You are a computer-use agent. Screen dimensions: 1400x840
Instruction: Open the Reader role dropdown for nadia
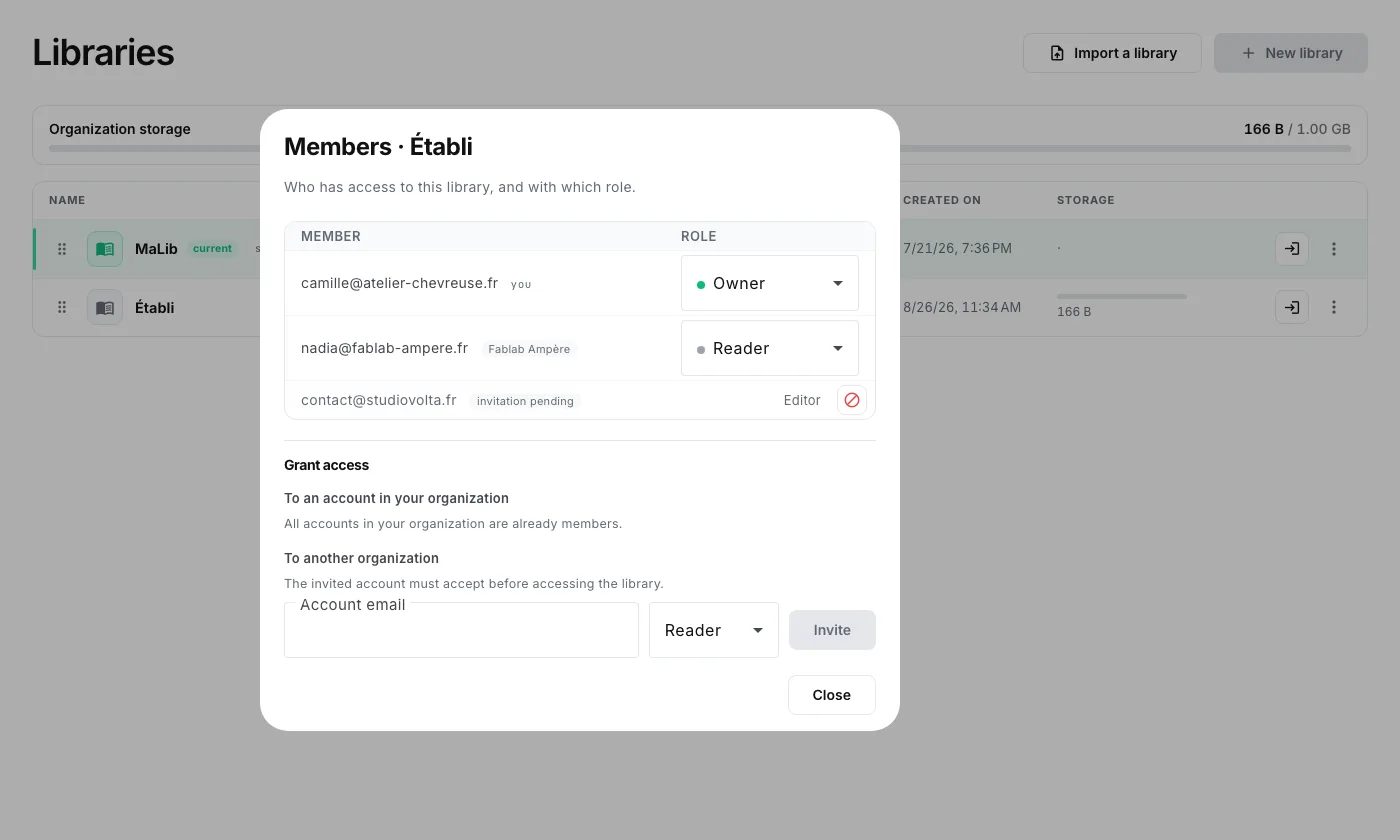[x=770, y=348]
